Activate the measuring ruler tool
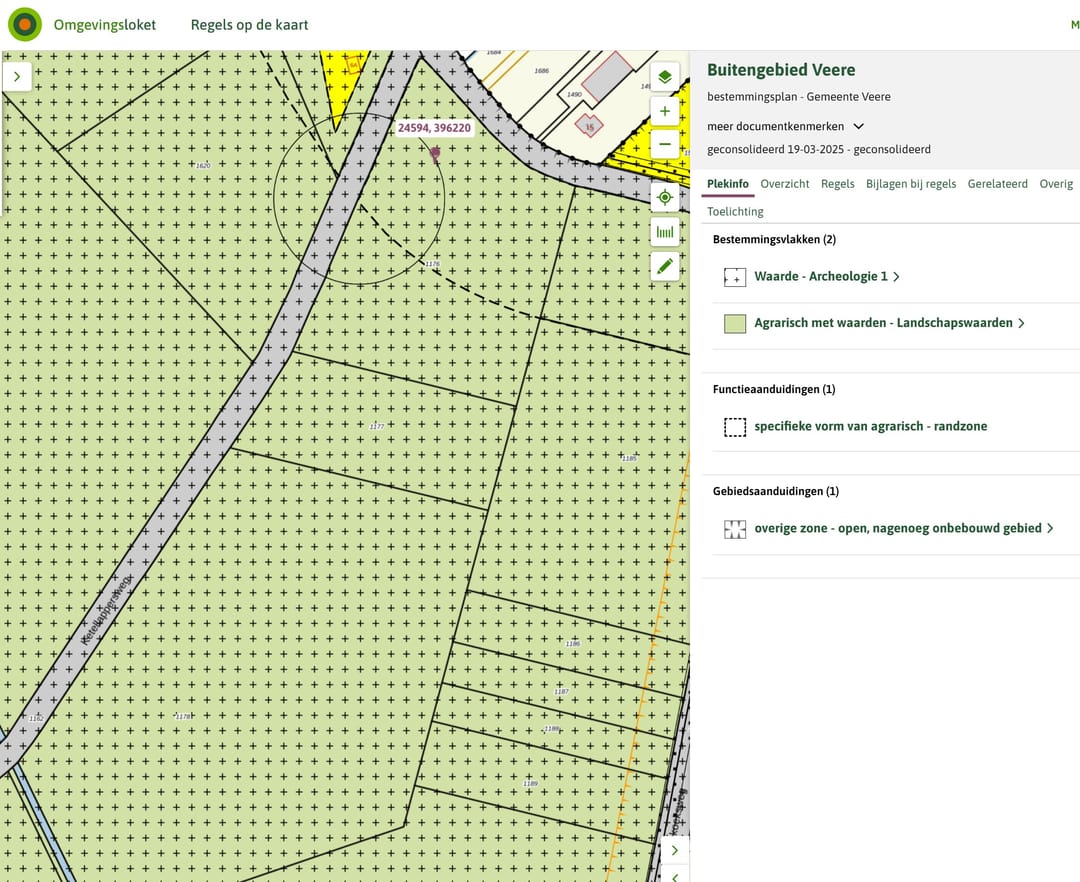This screenshot has height=882, width=1080. (x=665, y=232)
